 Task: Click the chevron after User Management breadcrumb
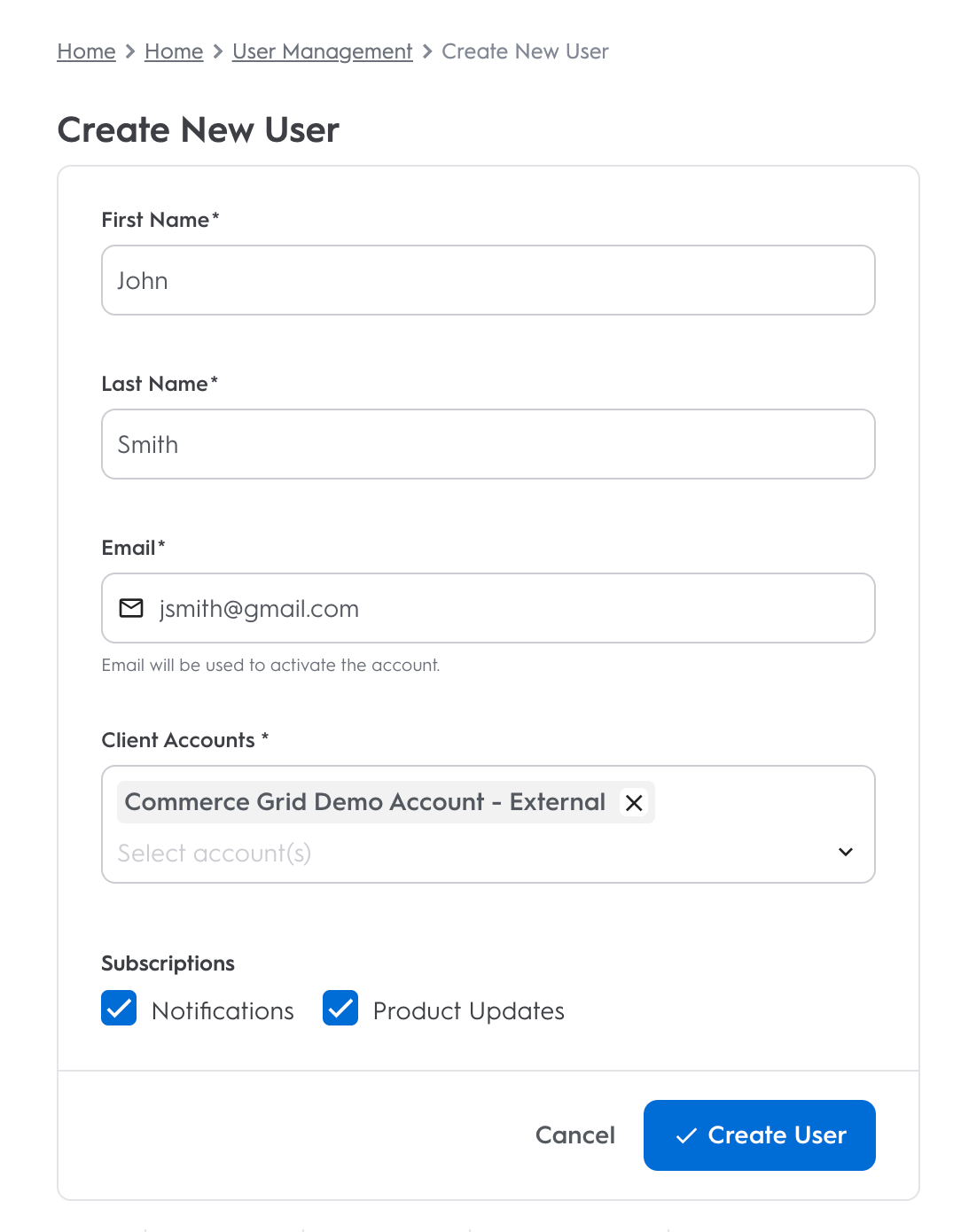point(427,51)
